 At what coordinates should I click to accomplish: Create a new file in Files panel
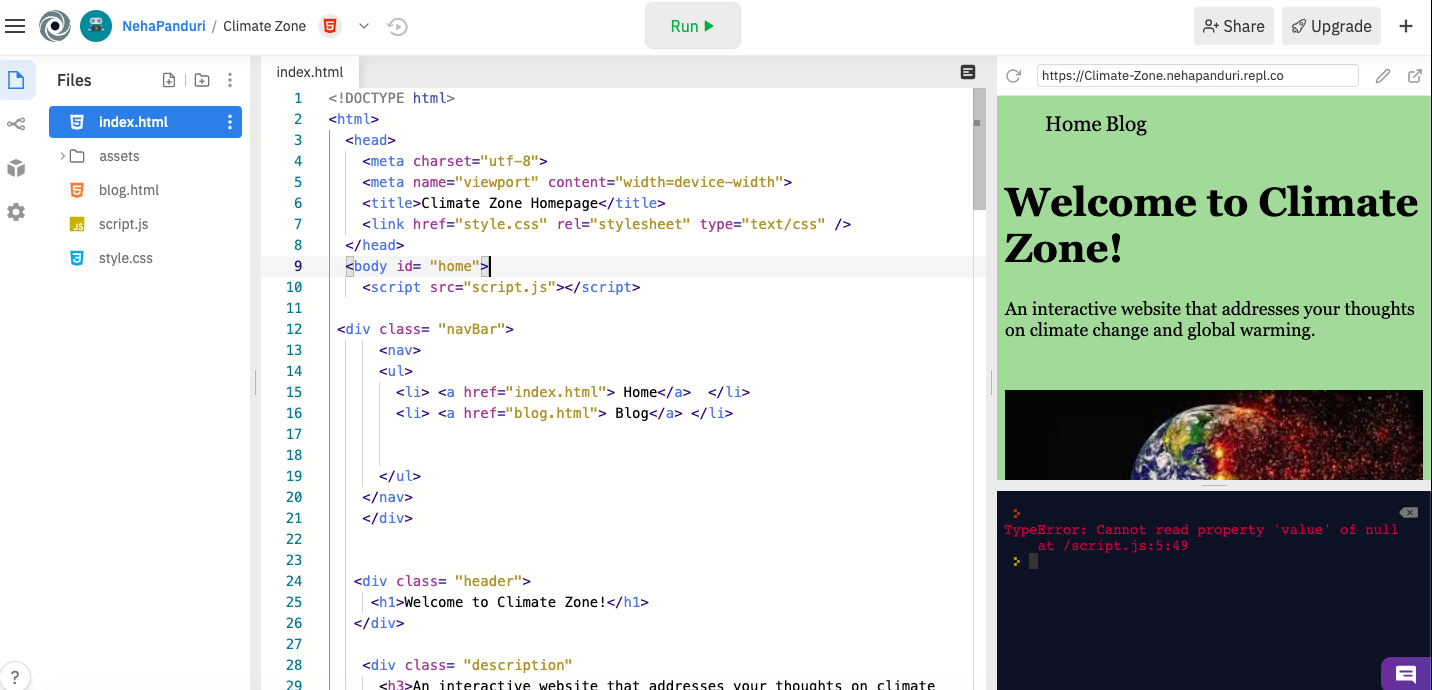tap(169, 80)
